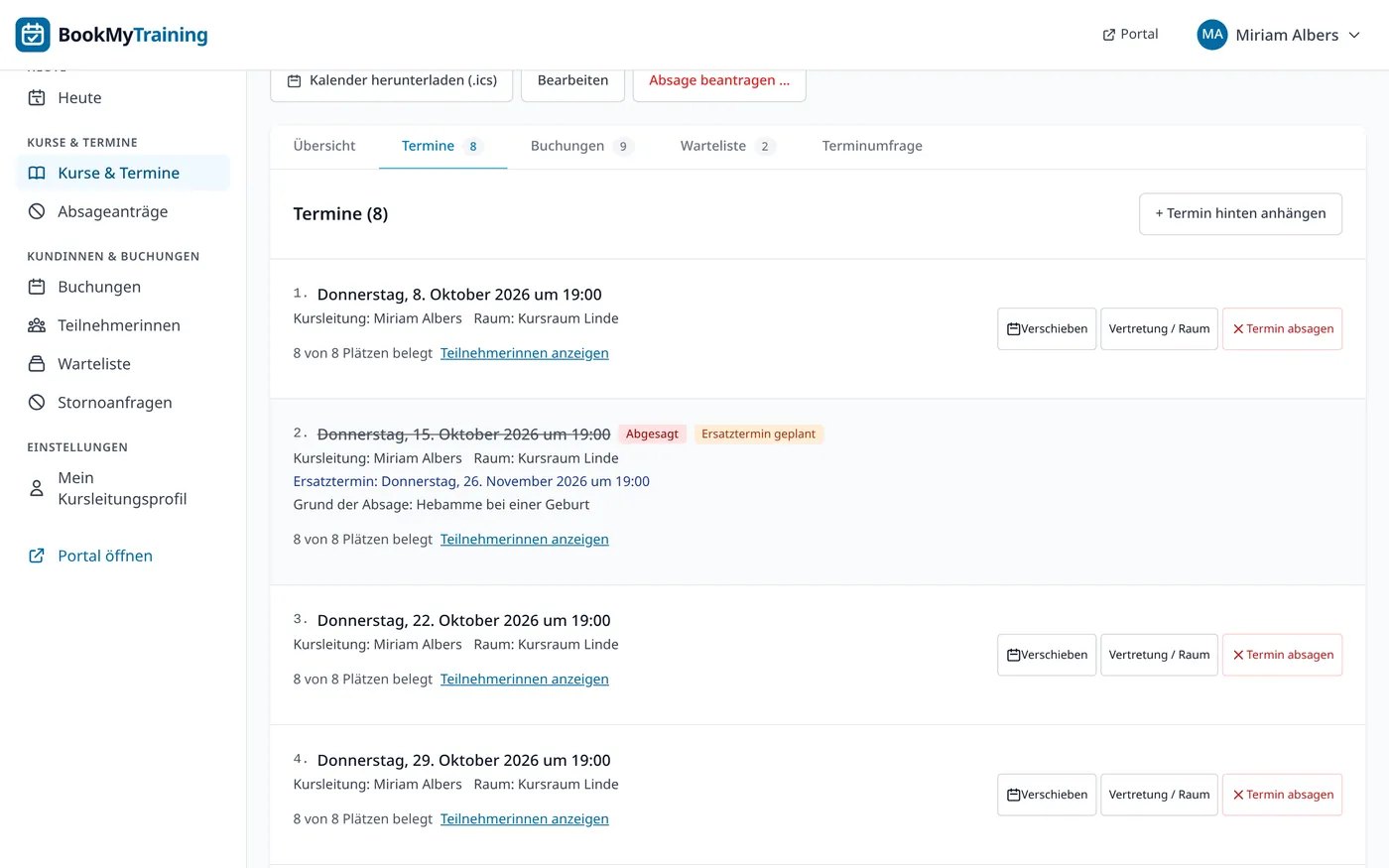Click the Teilnehmerinnen people icon

point(37,325)
